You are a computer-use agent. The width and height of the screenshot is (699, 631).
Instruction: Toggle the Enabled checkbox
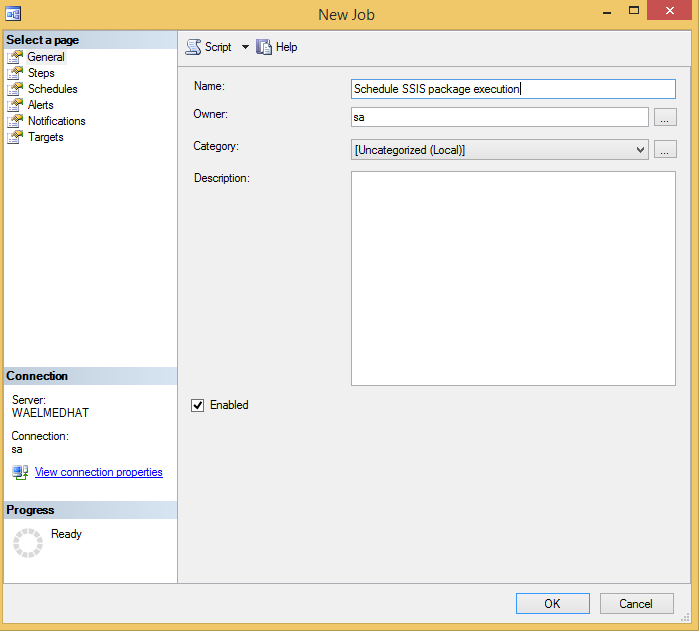pos(197,405)
